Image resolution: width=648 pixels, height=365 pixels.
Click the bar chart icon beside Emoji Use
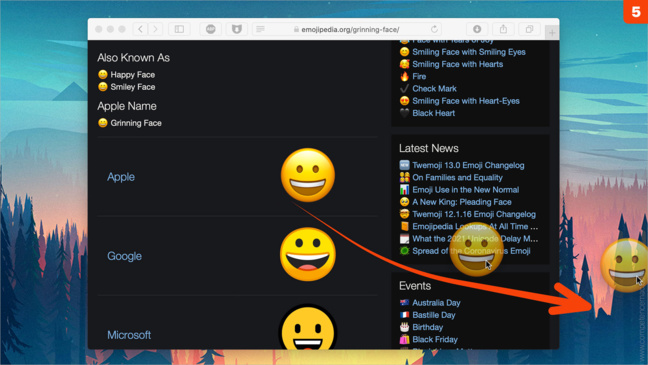[x=404, y=190]
